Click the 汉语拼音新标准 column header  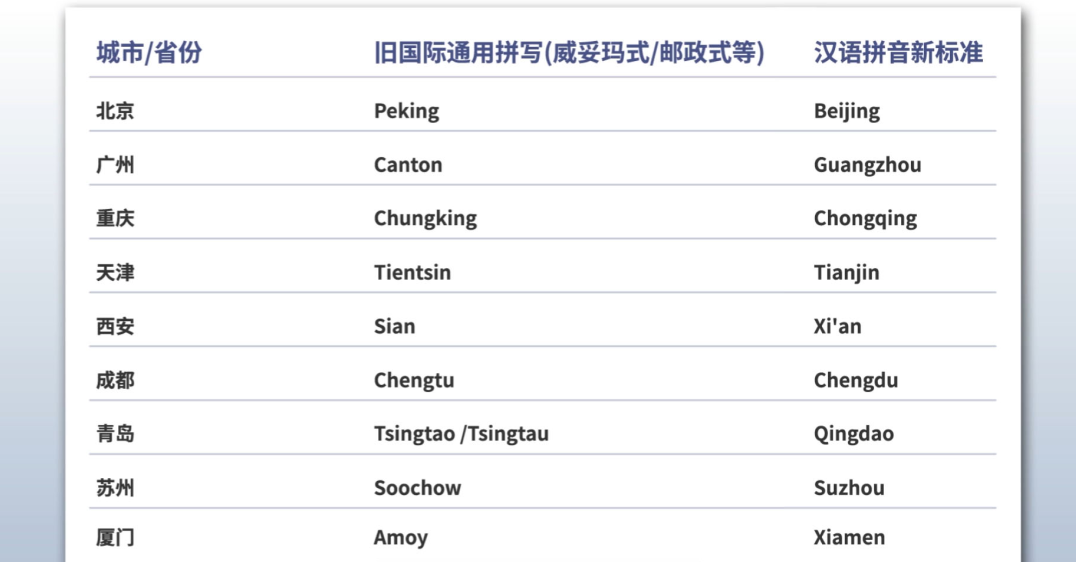898,53
